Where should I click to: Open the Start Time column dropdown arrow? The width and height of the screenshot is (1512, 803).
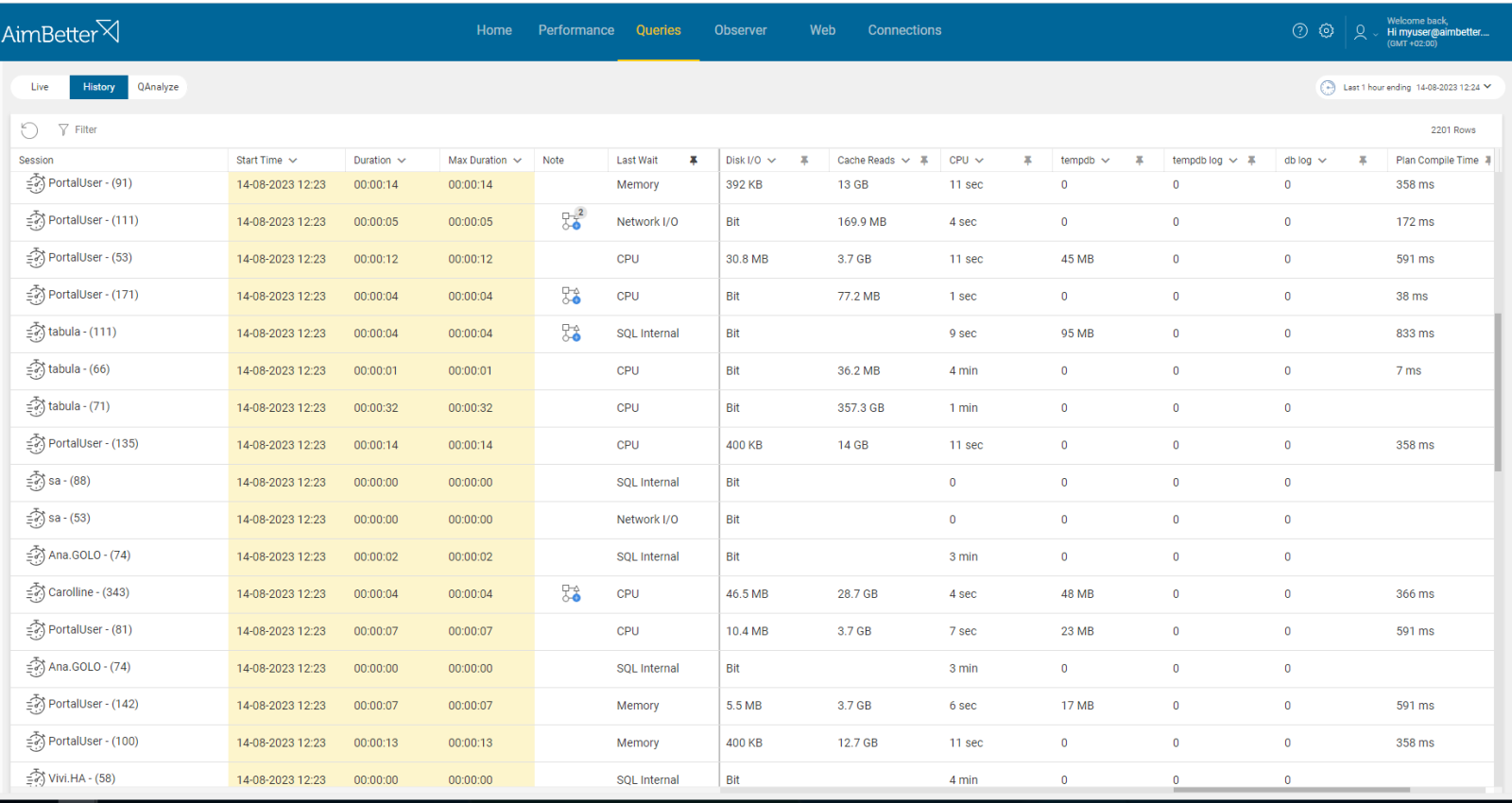293,161
